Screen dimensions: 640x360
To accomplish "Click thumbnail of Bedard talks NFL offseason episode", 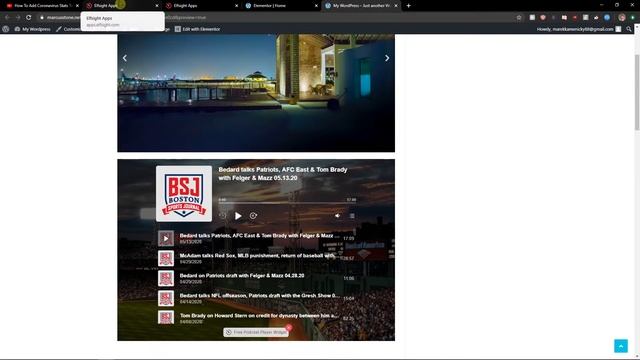I will (166, 298).
